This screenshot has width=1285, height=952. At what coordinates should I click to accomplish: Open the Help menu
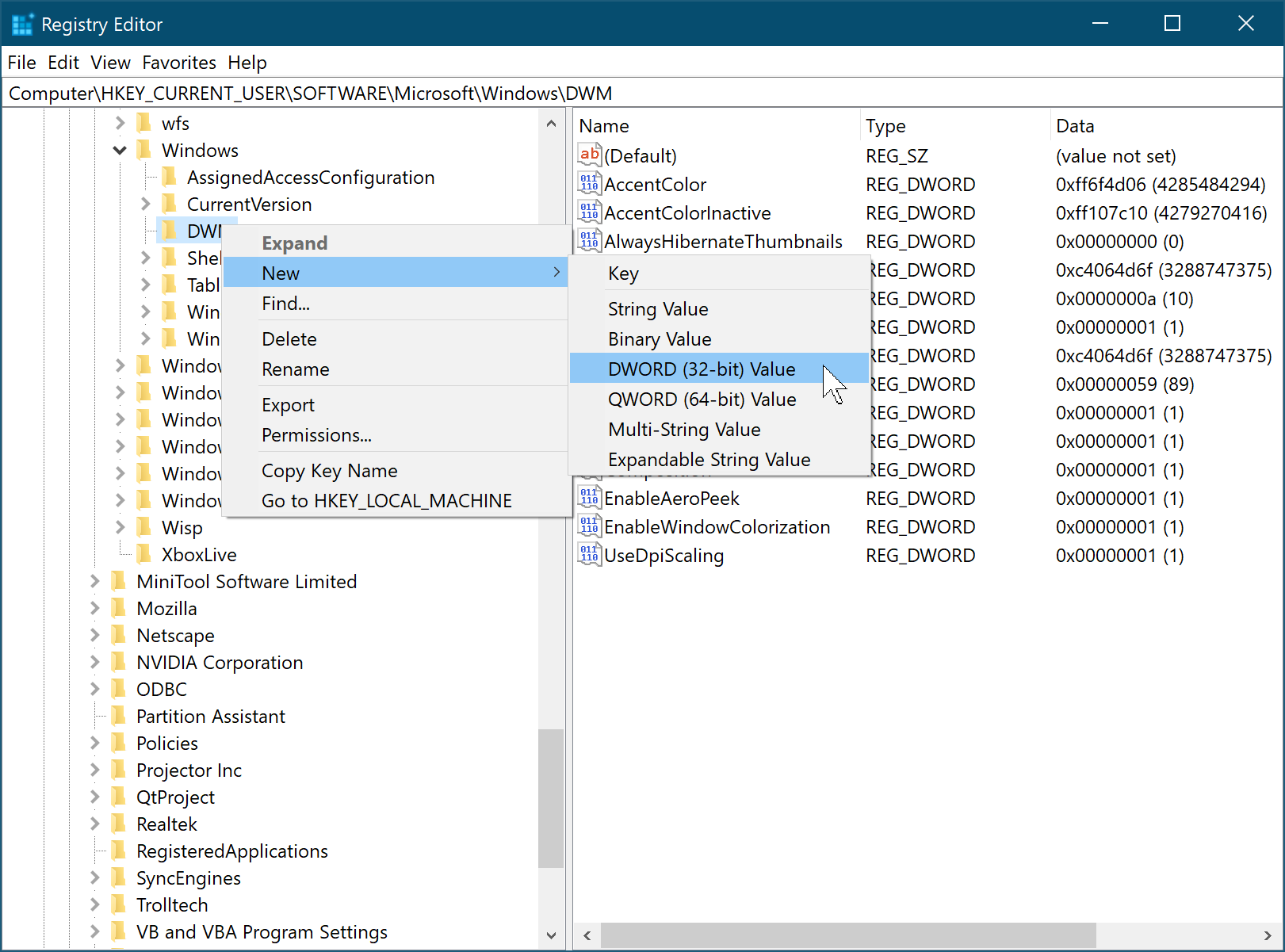(x=247, y=62)
